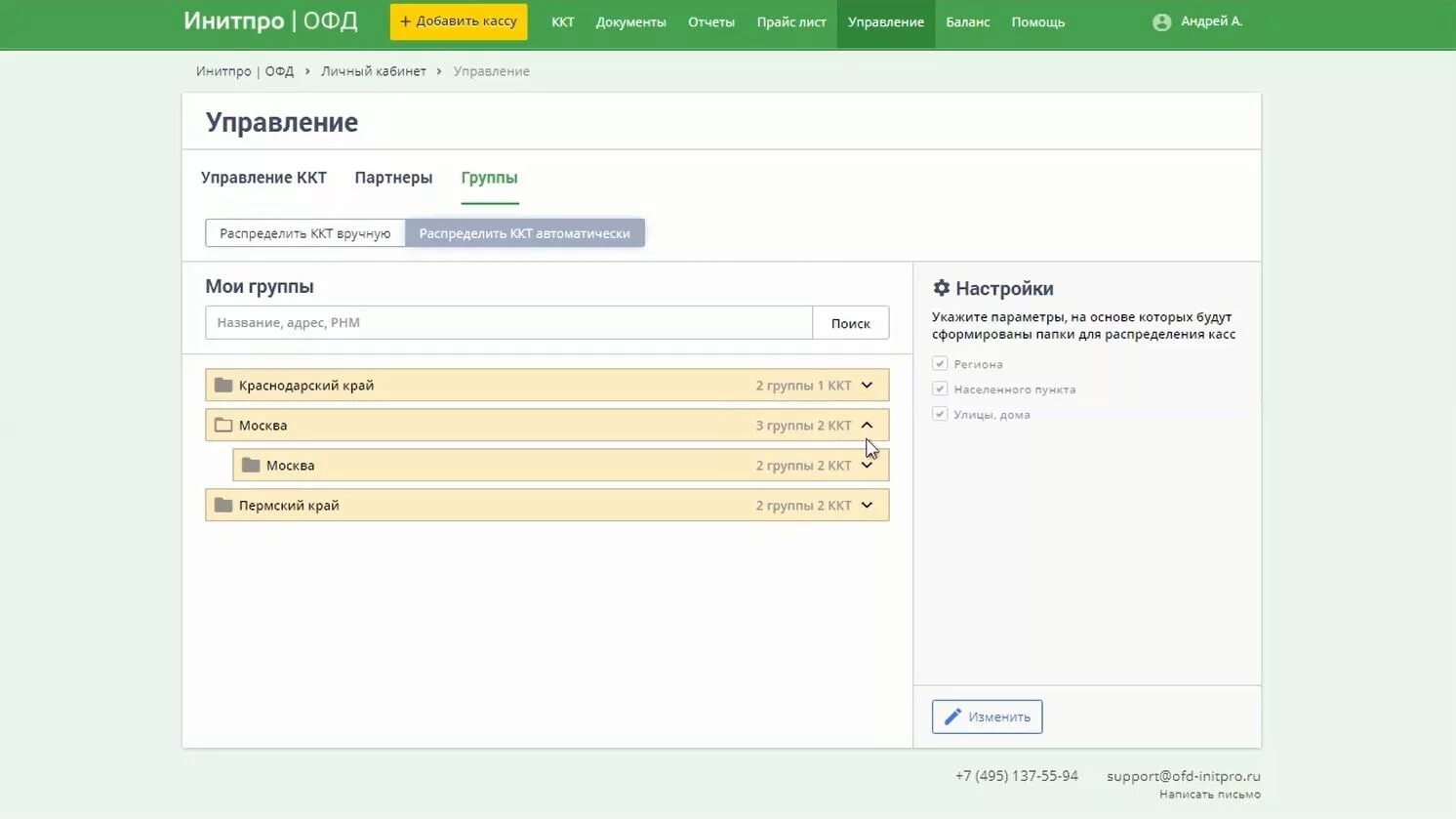Screen dimensions: 1456x819
Task: Click the '2 группы 1 ККТ' count text
Action: click(803, 386)
